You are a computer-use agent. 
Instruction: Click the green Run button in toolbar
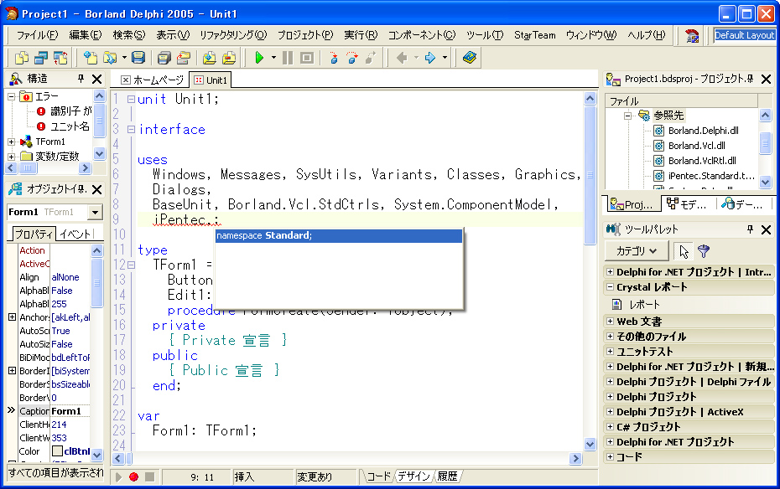pyautogui.click(x=258, y=58)
